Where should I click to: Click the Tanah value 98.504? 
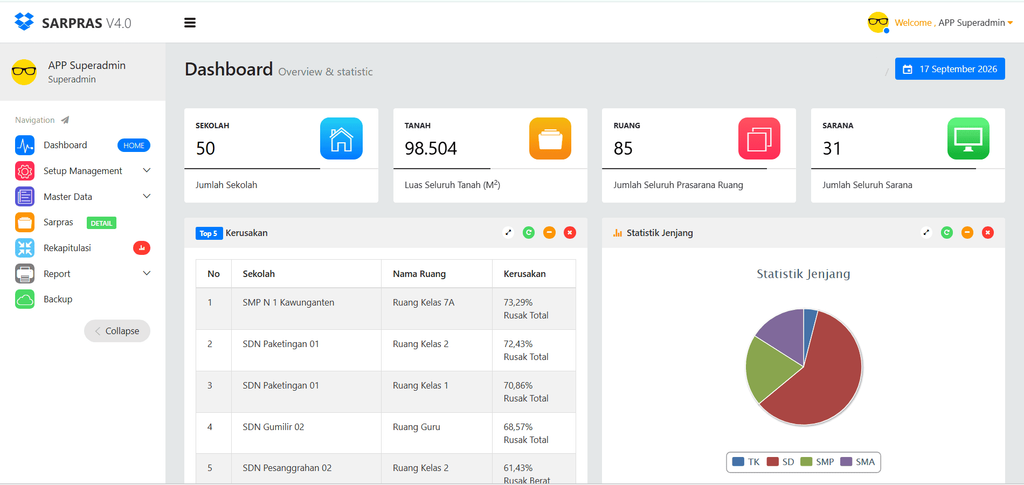(x=430, y=149)
